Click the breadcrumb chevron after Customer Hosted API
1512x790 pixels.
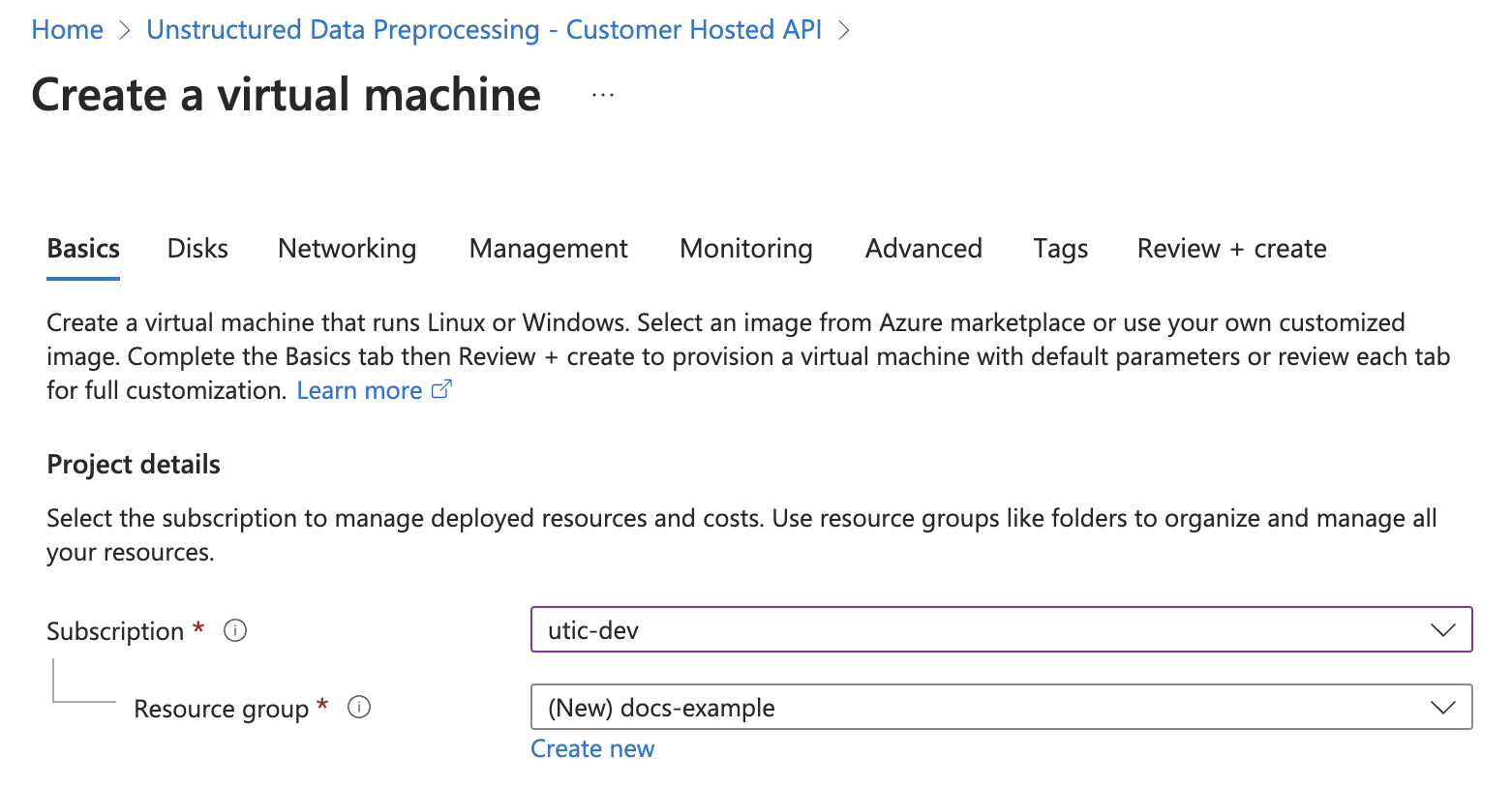[844, 31]
